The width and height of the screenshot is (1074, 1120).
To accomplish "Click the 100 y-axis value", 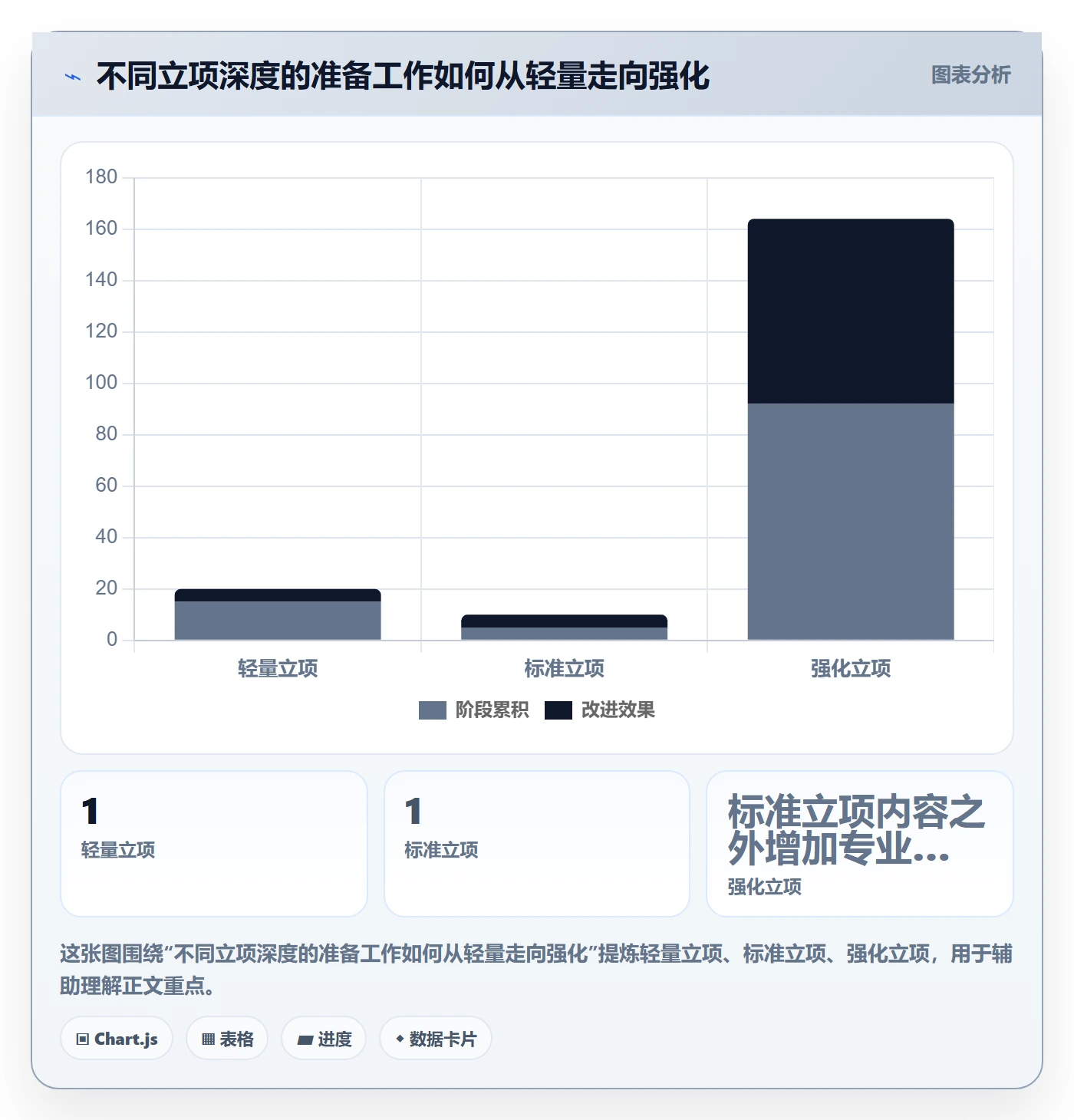I will [101, 383].
